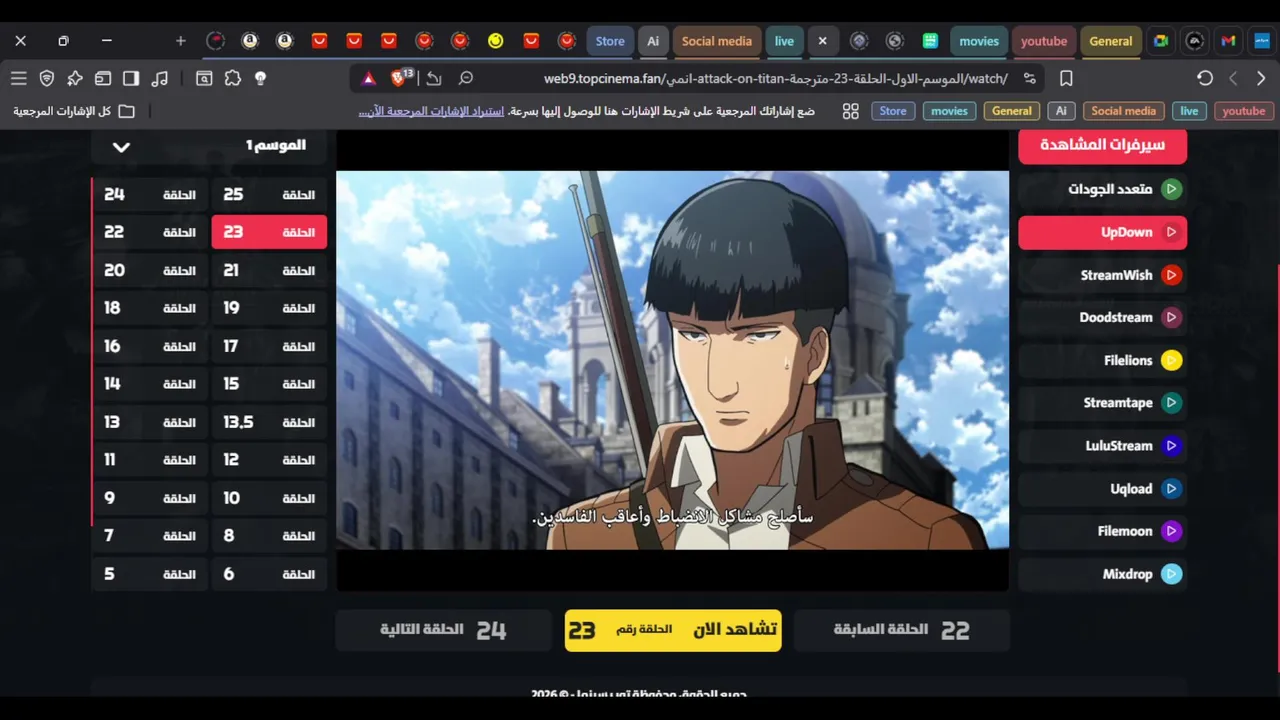
Task: Open the General folder on bookmarks bar
Action: click(1012, 111)
